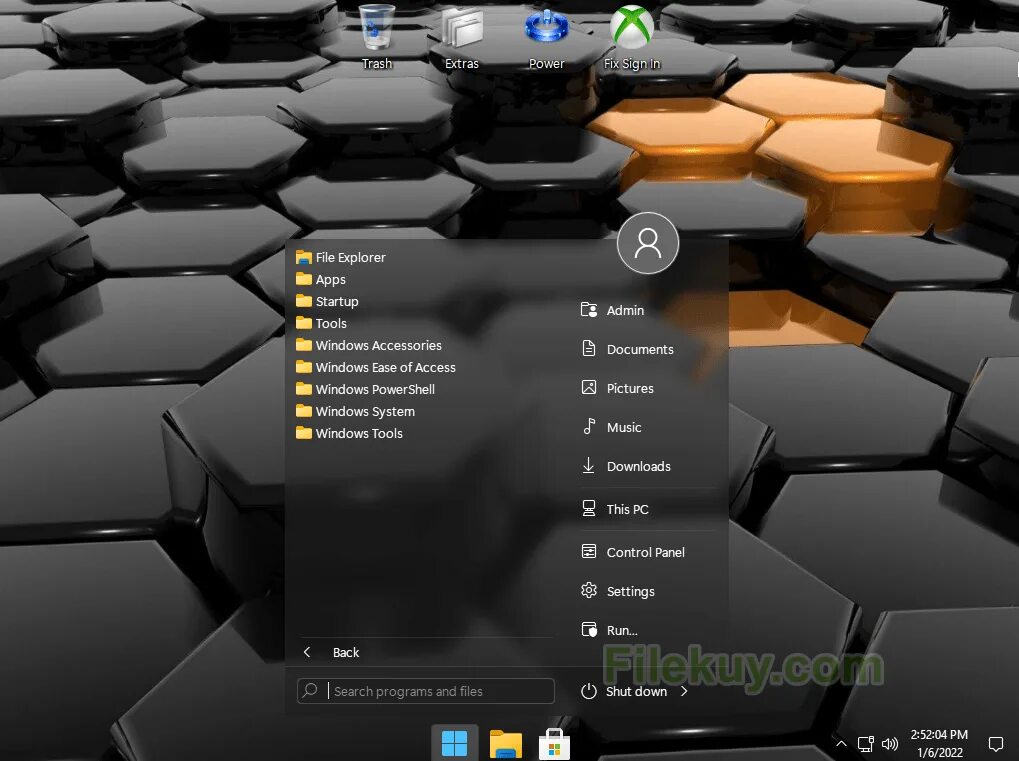Click the volume speaker tray icon
The height and width of the screenshot is (761, 1019).
pos(890,743)
